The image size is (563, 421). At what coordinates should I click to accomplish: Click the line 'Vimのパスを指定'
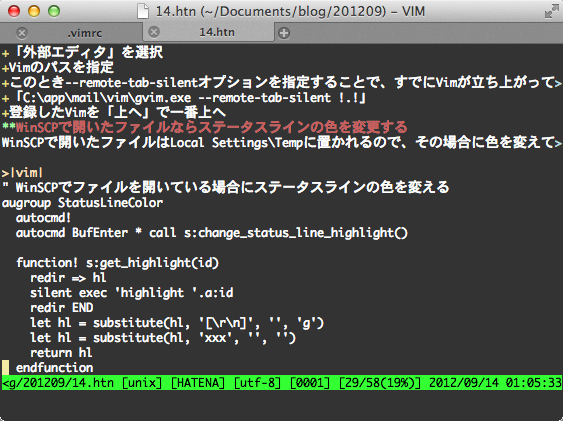point(58,67)
